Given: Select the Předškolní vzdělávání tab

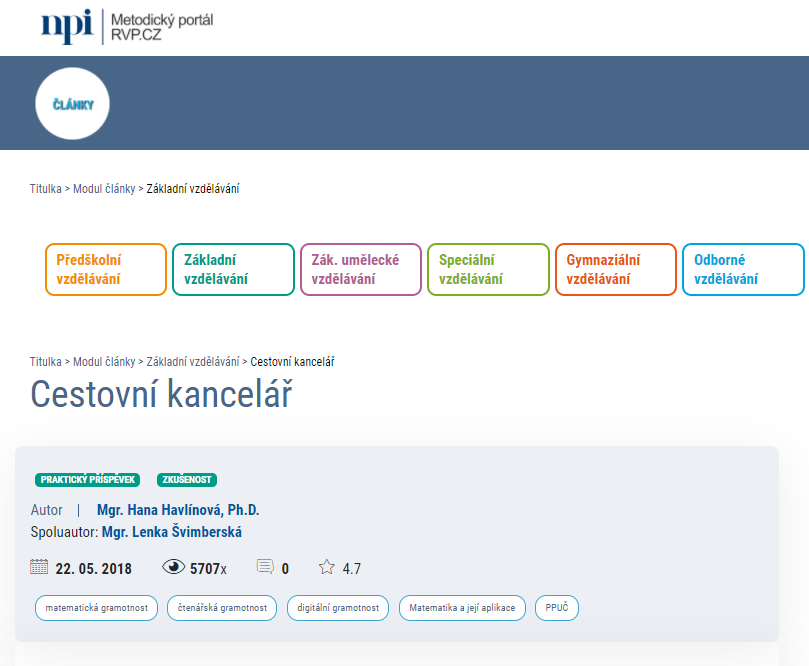Looking at the screenshot, I should (106, 270).
